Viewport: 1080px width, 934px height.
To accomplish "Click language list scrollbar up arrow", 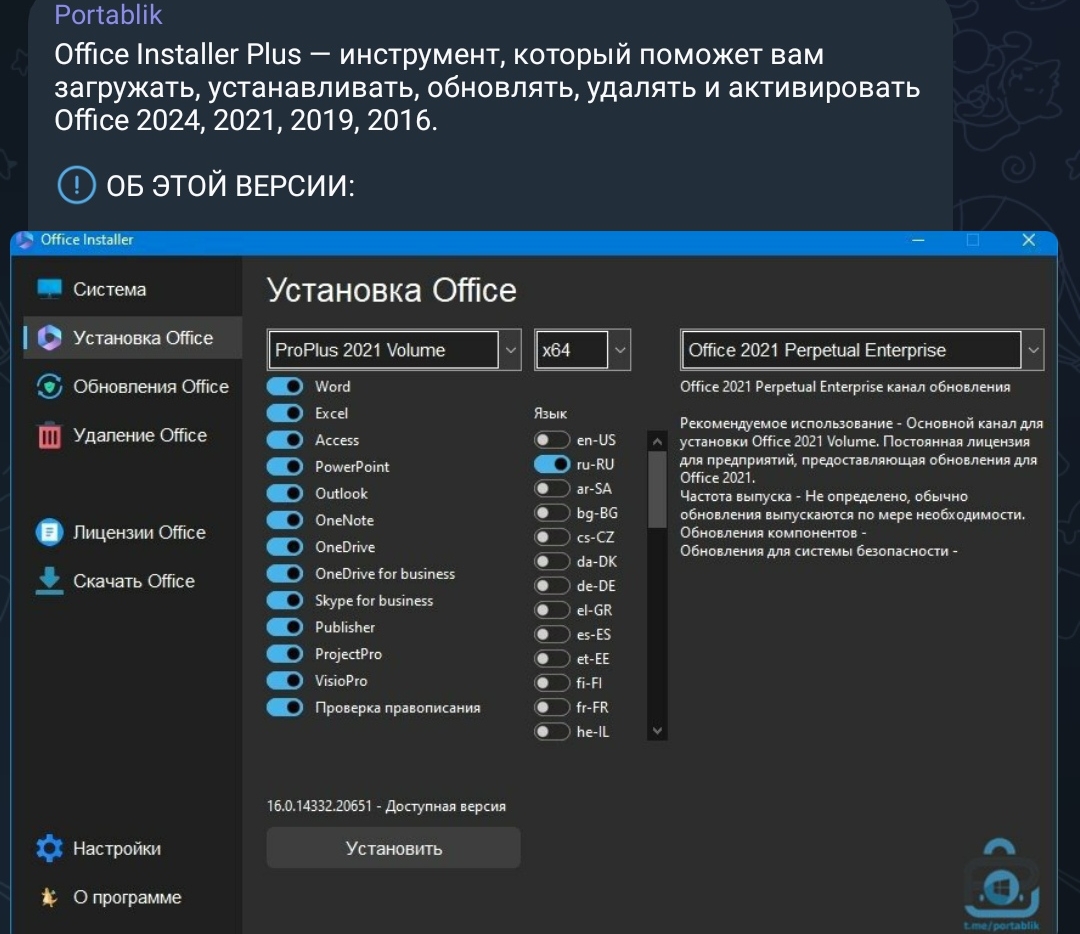I will [x=657, y=441].
